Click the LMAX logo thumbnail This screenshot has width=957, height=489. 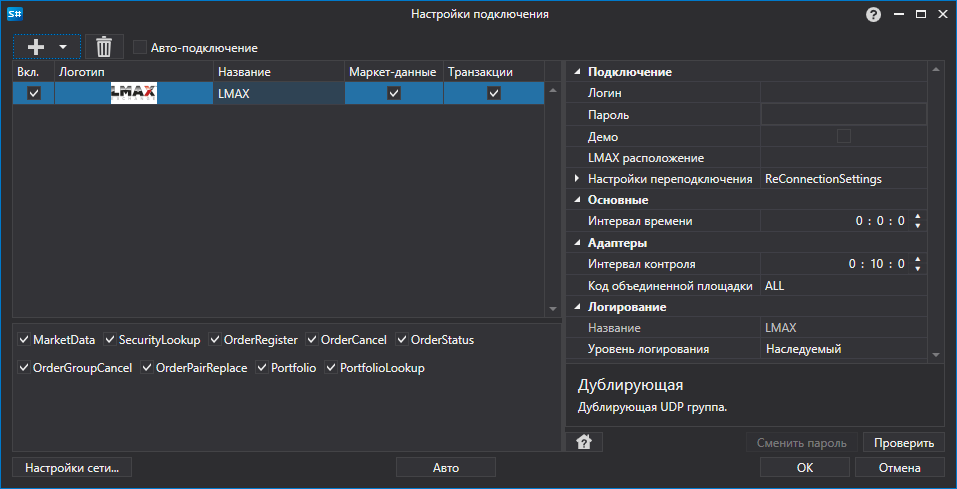tap(134, 93)
